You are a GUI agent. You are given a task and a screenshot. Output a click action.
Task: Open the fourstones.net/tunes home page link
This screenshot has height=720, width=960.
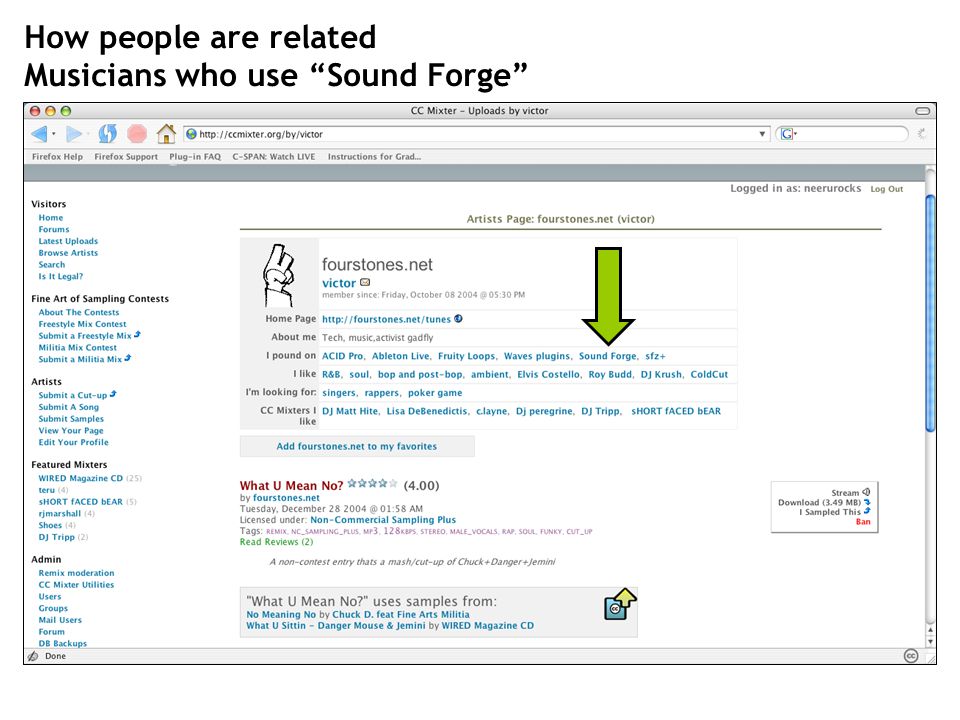pos(386,319)
